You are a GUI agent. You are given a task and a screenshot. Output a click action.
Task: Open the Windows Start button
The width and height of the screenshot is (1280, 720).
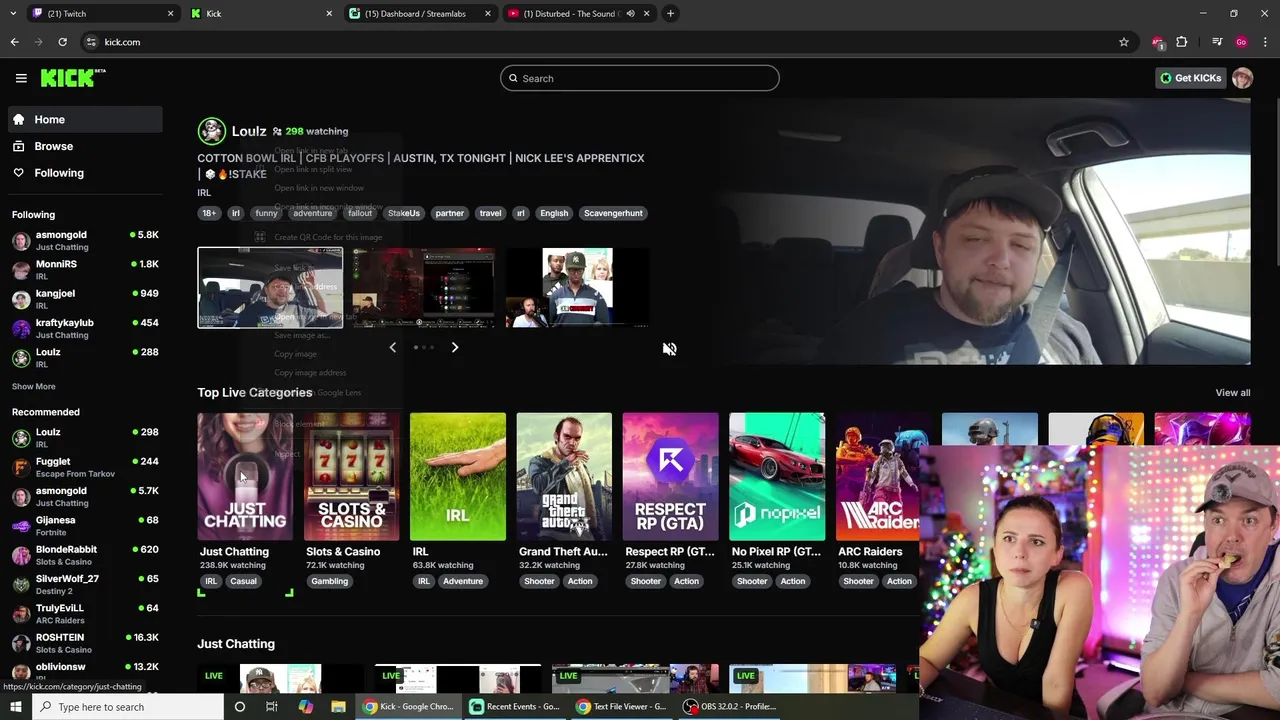[16, 707]
